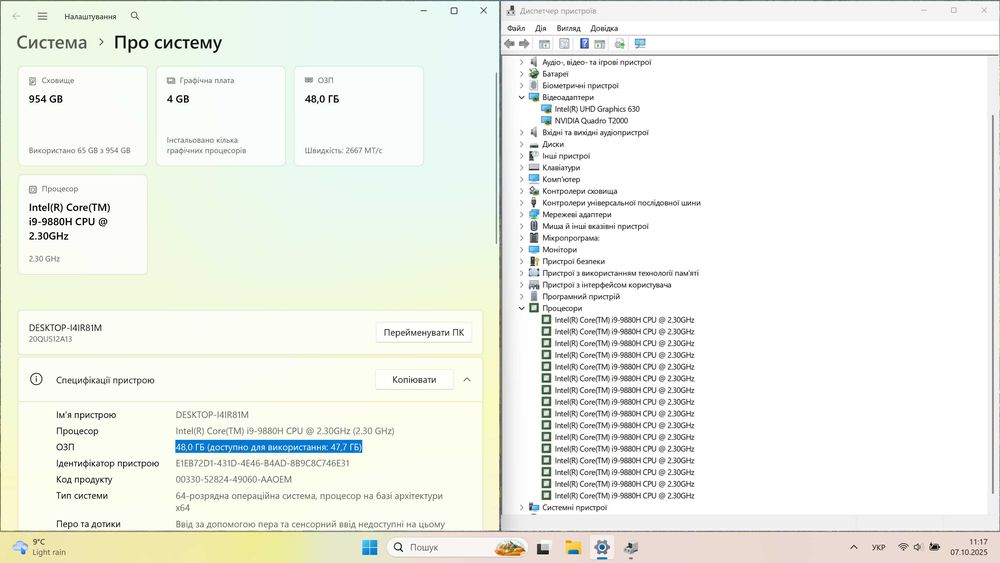
Task: Open File Explorer from the taskbar
Action: pos(573,547)
